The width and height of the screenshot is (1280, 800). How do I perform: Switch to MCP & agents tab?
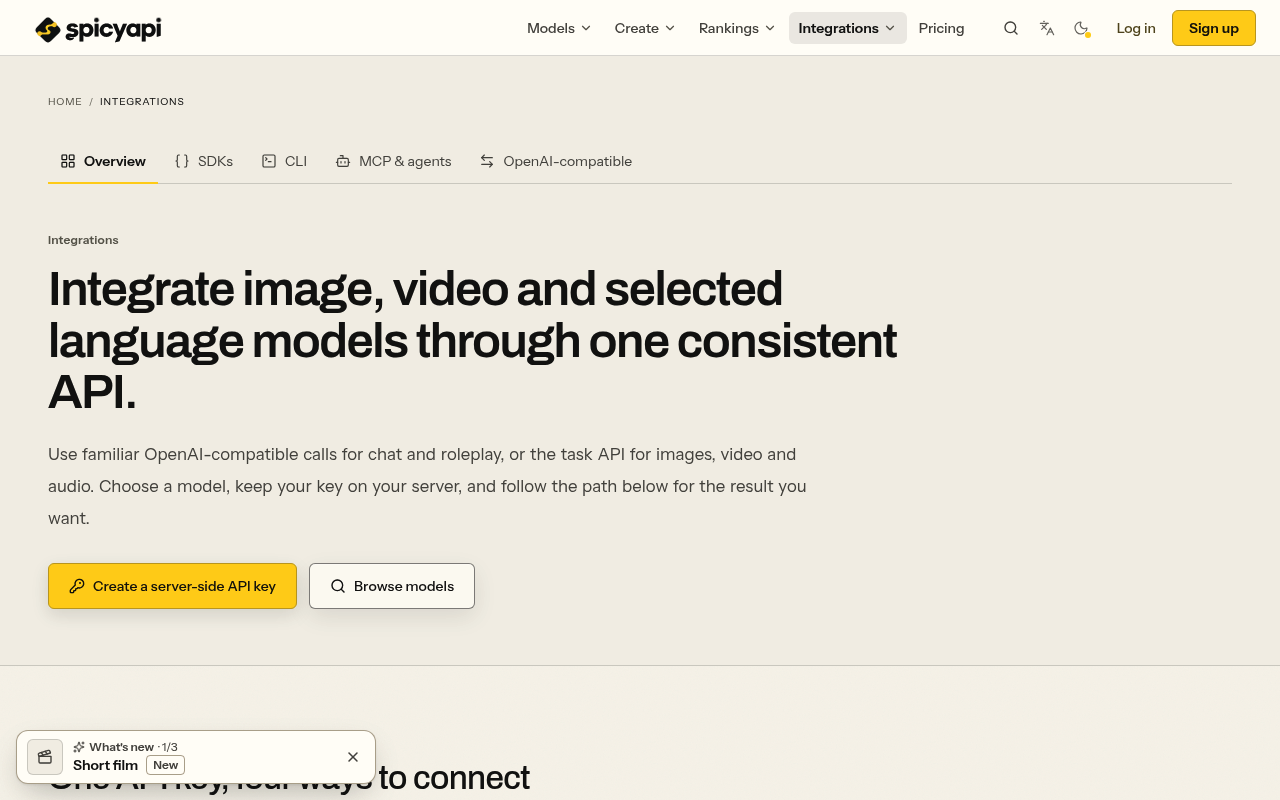coord(394,161)
